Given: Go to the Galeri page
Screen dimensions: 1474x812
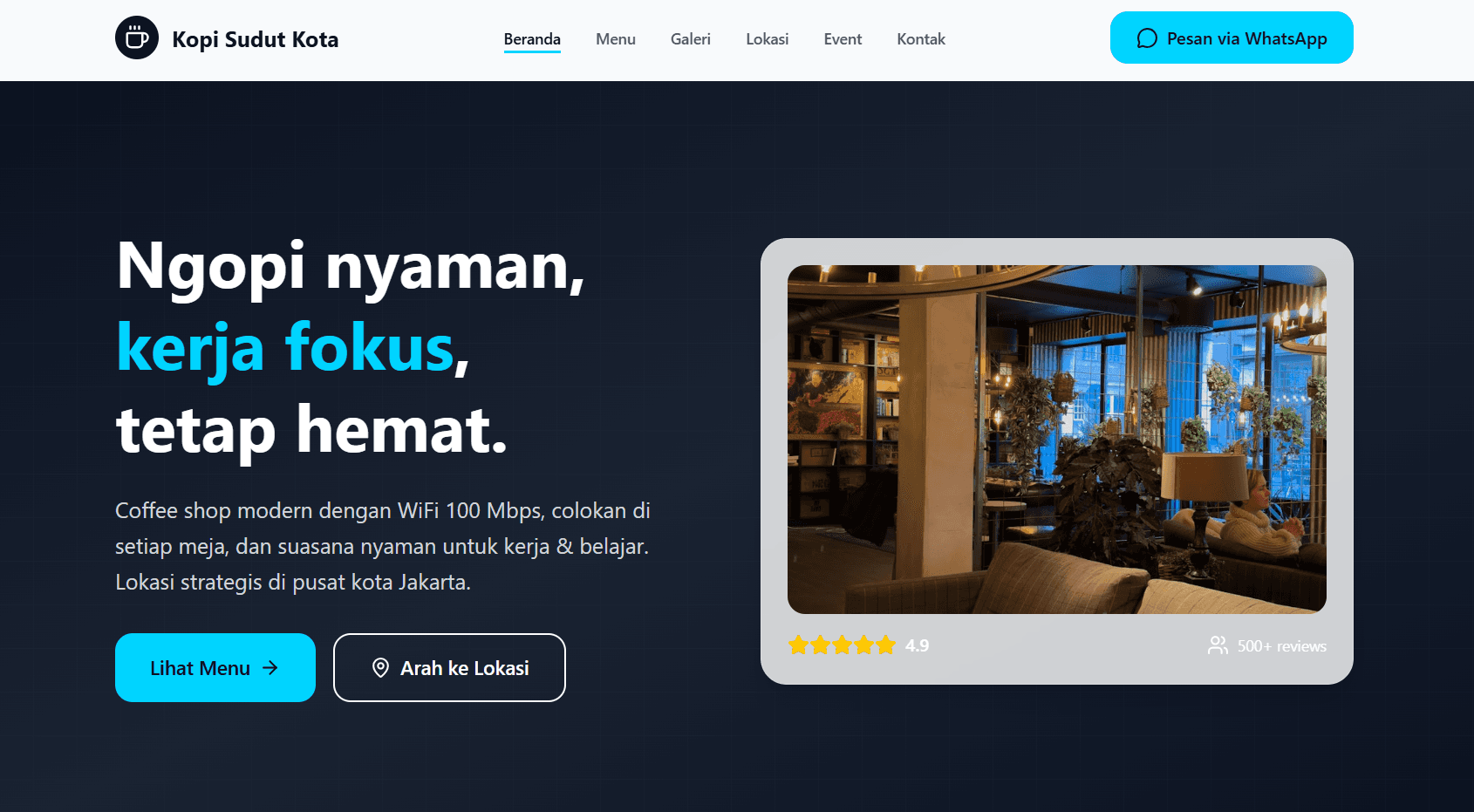Looking at the screenshot, I should pyautogui.click(x=691, y=39).
